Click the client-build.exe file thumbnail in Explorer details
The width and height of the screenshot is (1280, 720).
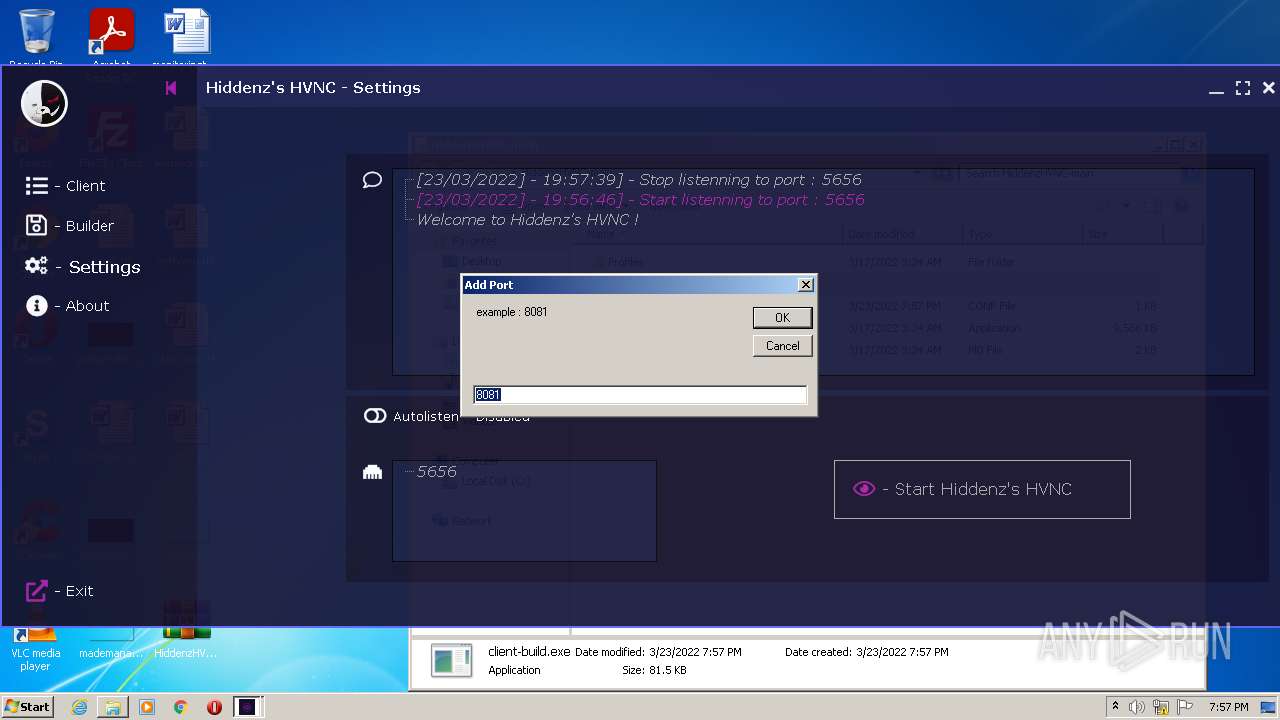pyautogui.click(x=451, y=661)
